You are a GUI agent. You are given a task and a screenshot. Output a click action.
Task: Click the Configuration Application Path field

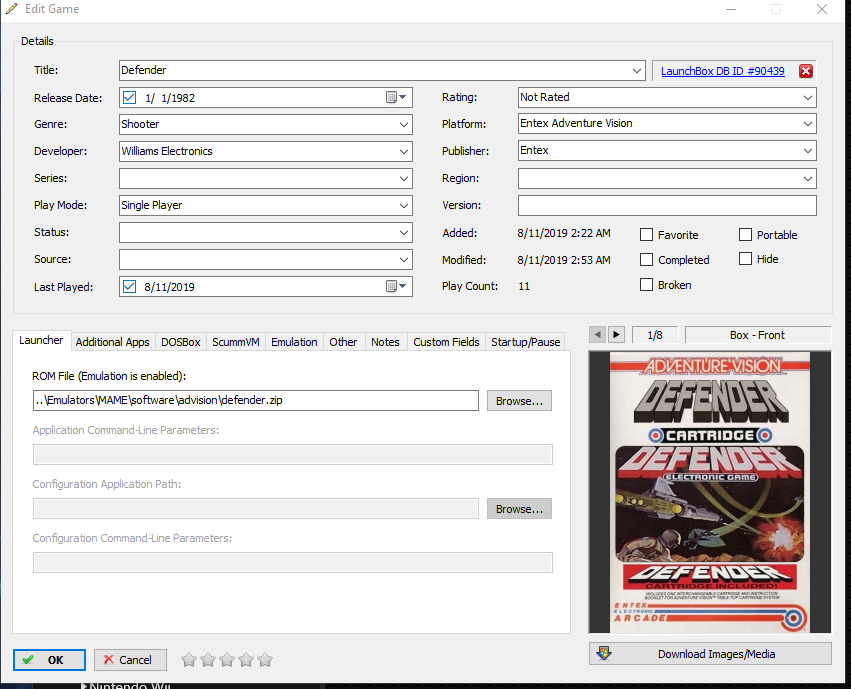coord(256,508)
